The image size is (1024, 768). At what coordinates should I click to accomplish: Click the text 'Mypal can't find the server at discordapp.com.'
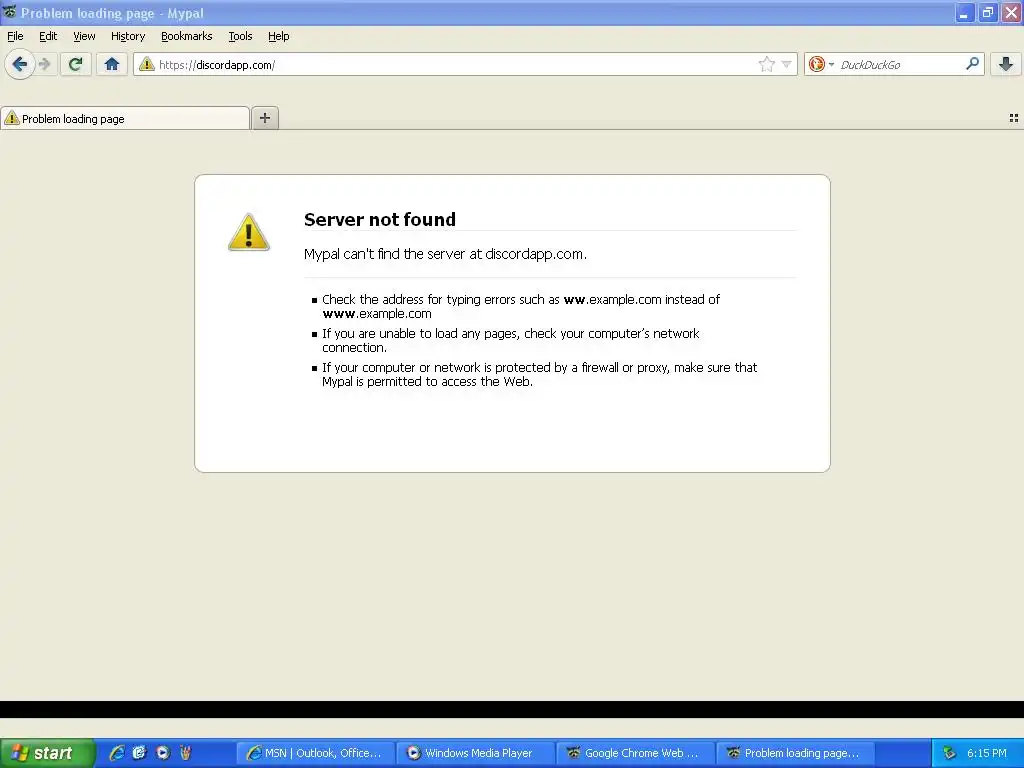(445, 254)
